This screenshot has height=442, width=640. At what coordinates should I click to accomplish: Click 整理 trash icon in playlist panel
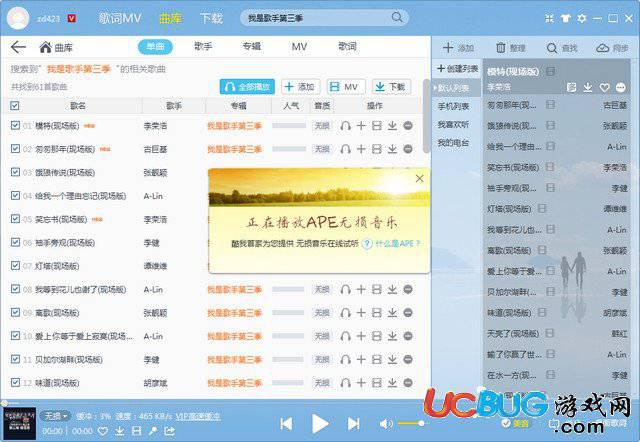500,48
